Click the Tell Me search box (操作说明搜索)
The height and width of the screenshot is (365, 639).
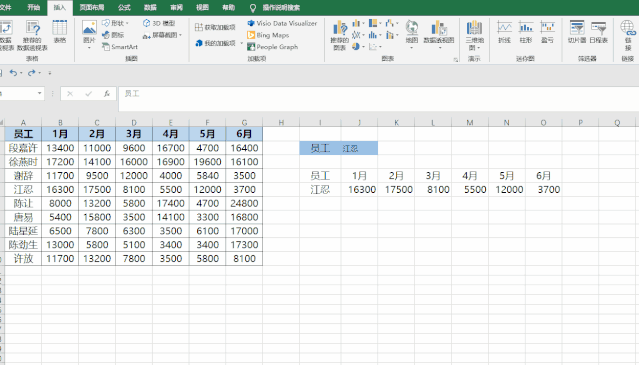pyautogui.click(x=281, y=7)
